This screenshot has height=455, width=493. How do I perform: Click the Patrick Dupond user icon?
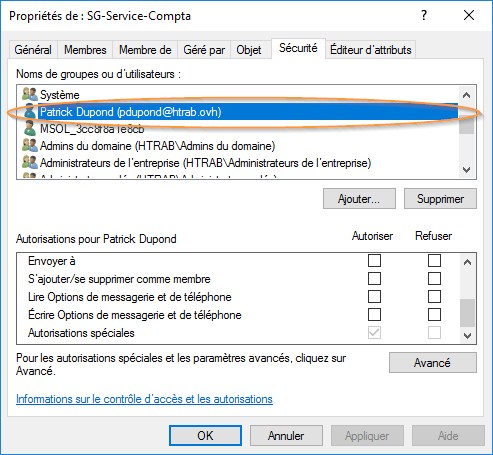point(30,111)
